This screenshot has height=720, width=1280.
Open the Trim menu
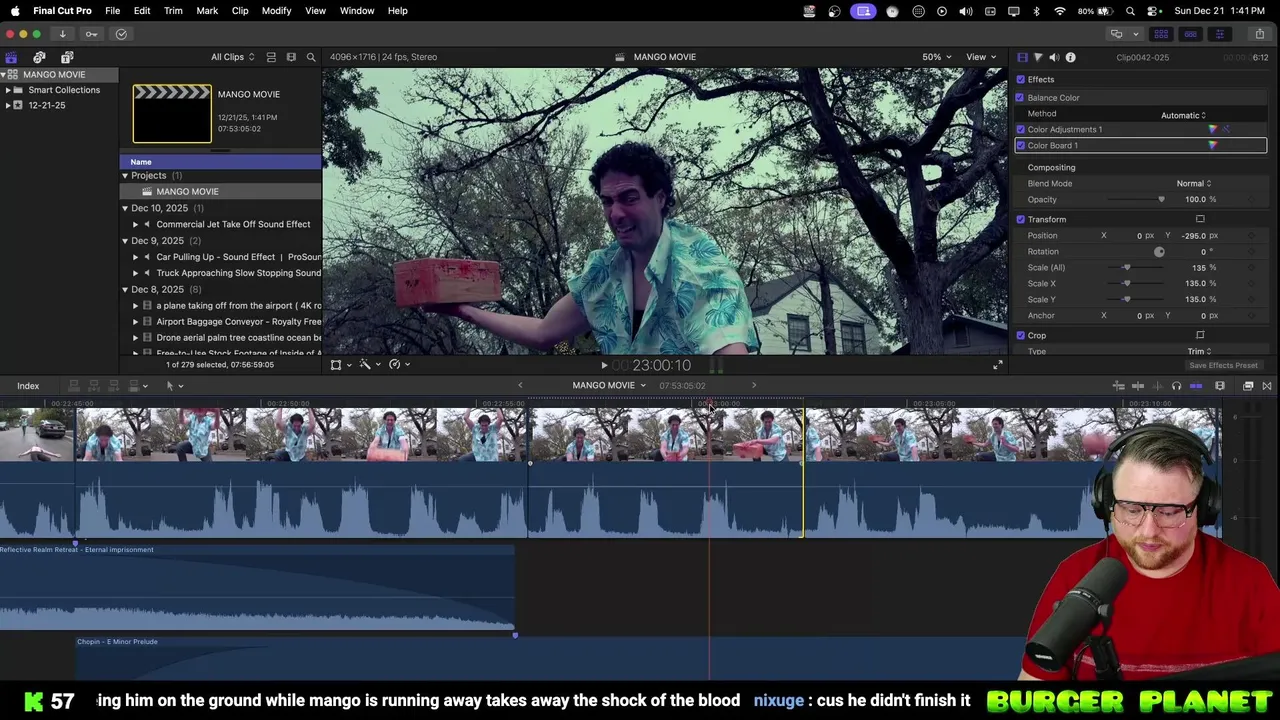pos(173,11)
